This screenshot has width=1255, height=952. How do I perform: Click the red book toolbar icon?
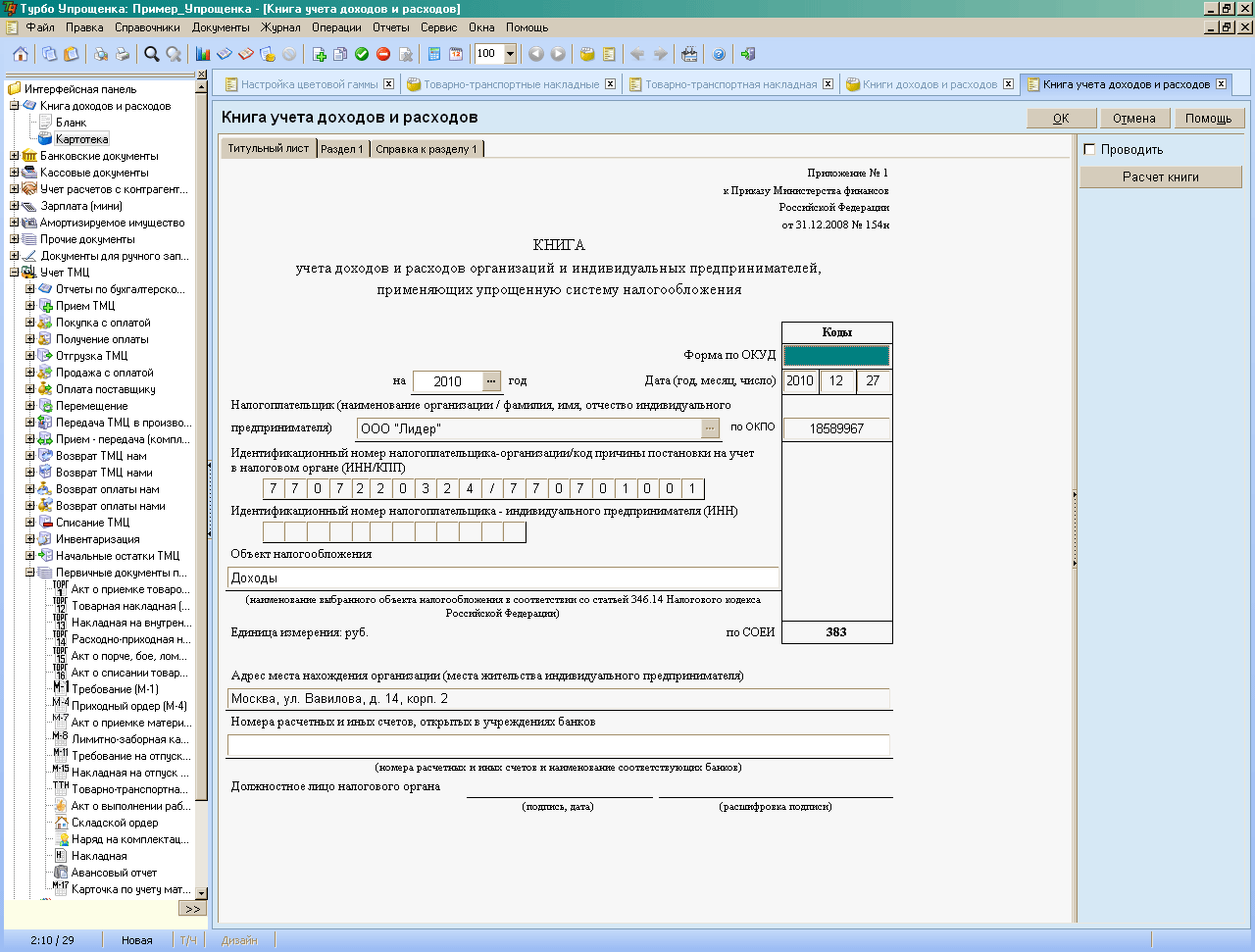pyautogui.click(x=246, y=54)
